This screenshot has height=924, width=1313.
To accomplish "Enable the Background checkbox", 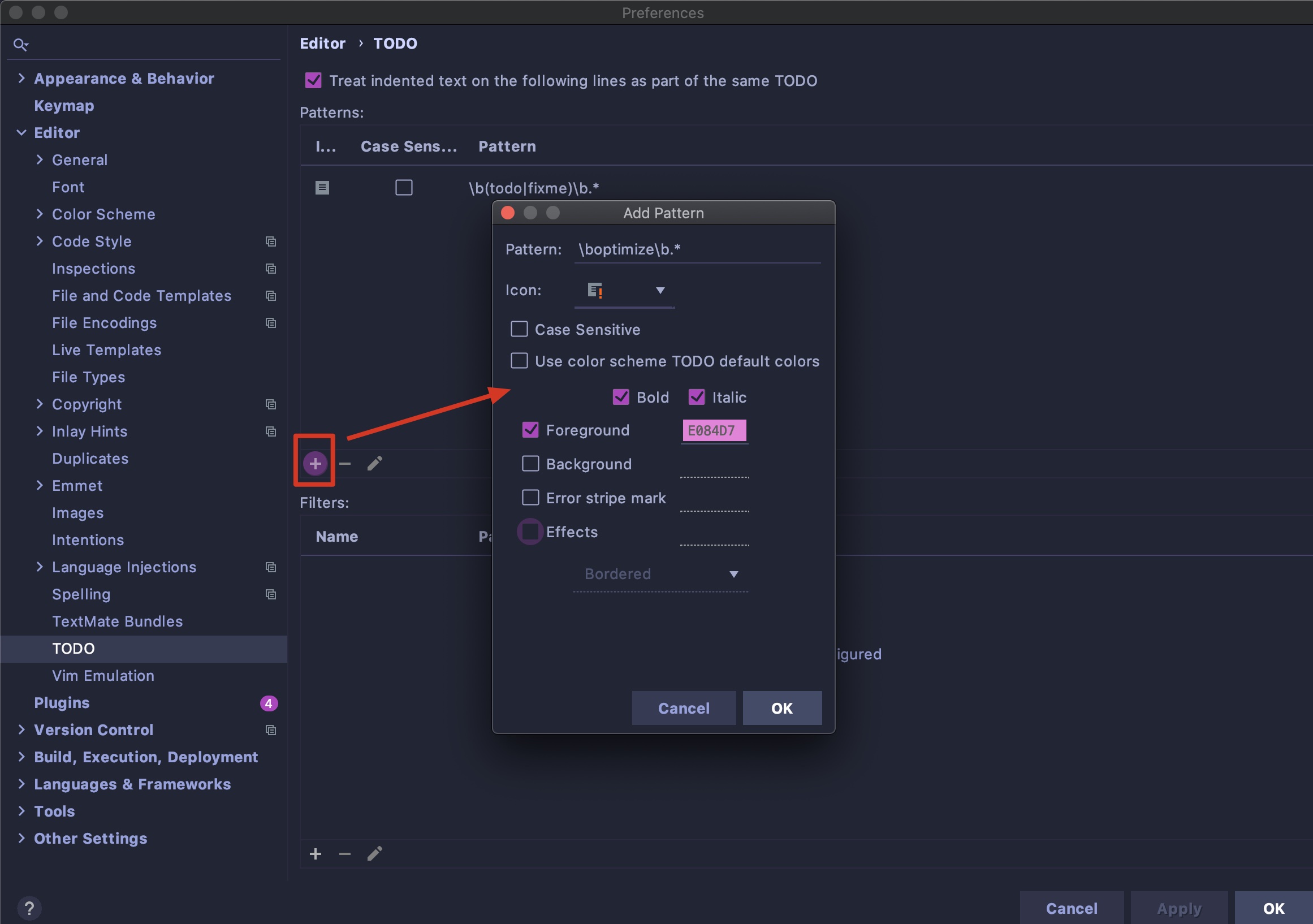I will 530,464.
